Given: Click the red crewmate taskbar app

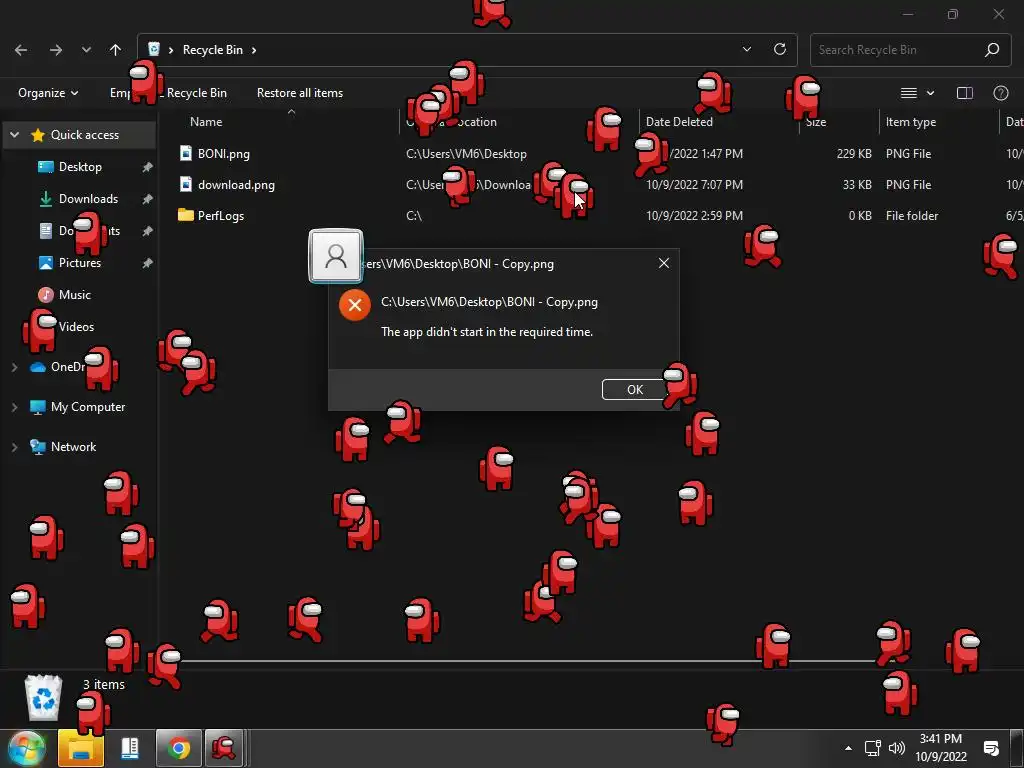Looking at the screenshot, I should tap(224, 748).
